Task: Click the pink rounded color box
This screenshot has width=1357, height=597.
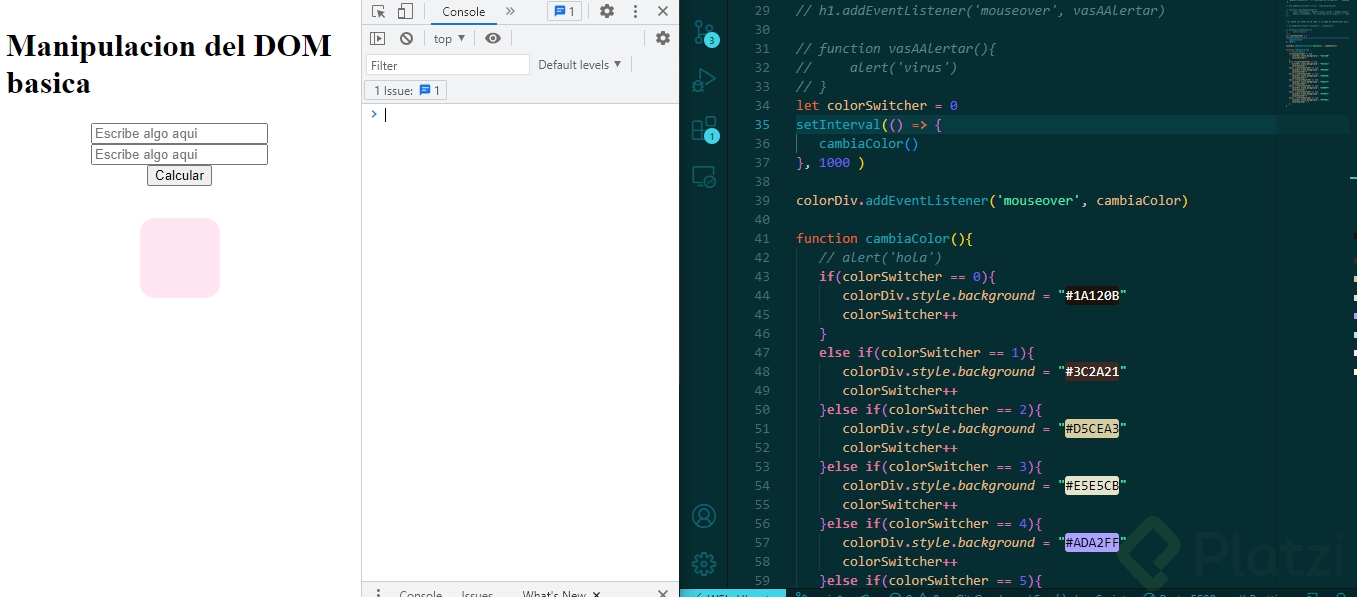Action: pyautogui.click(x=180, y=258)
